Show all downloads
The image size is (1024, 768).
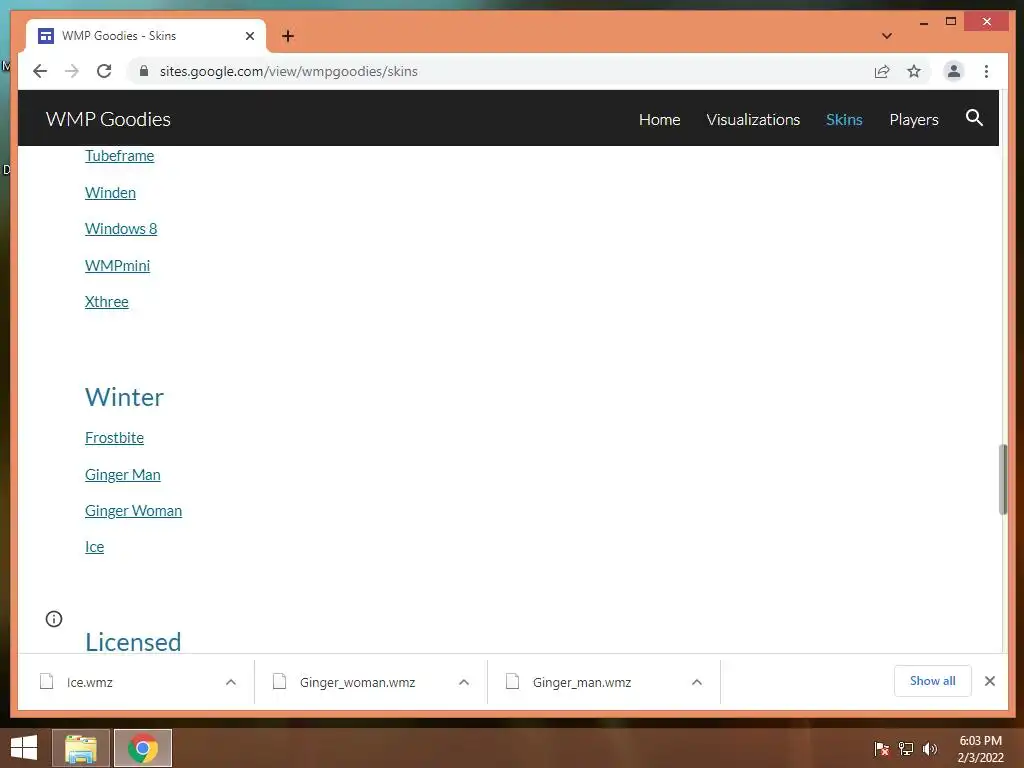933,680
